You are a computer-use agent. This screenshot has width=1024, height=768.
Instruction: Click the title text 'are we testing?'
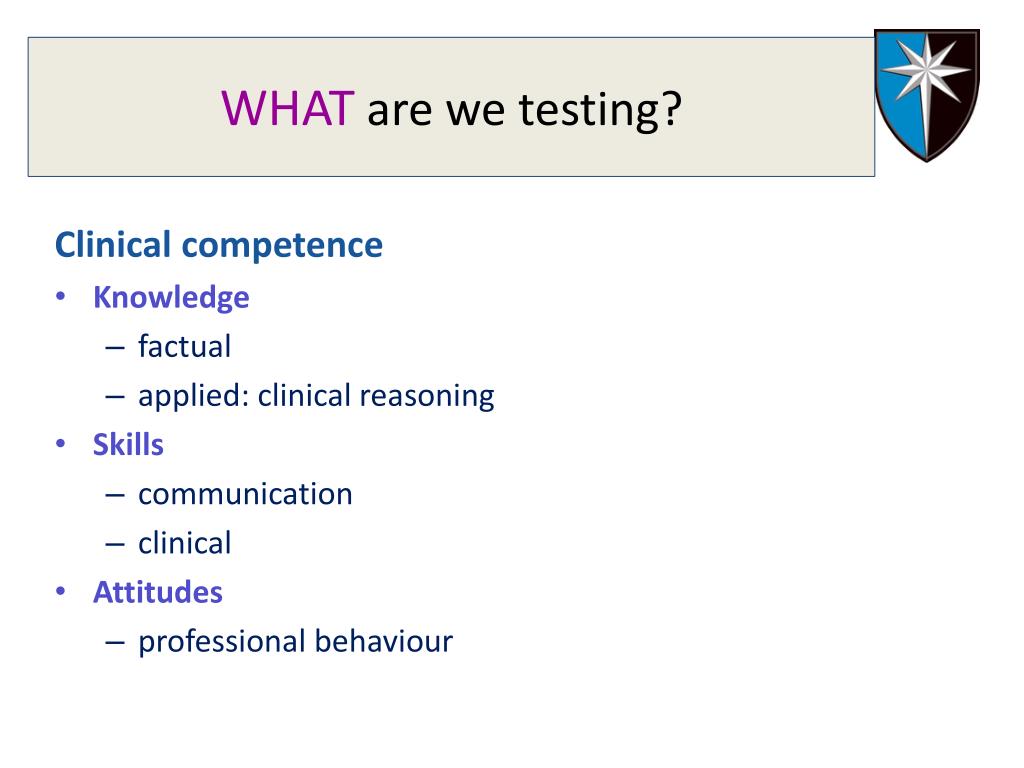pos(524,110)
